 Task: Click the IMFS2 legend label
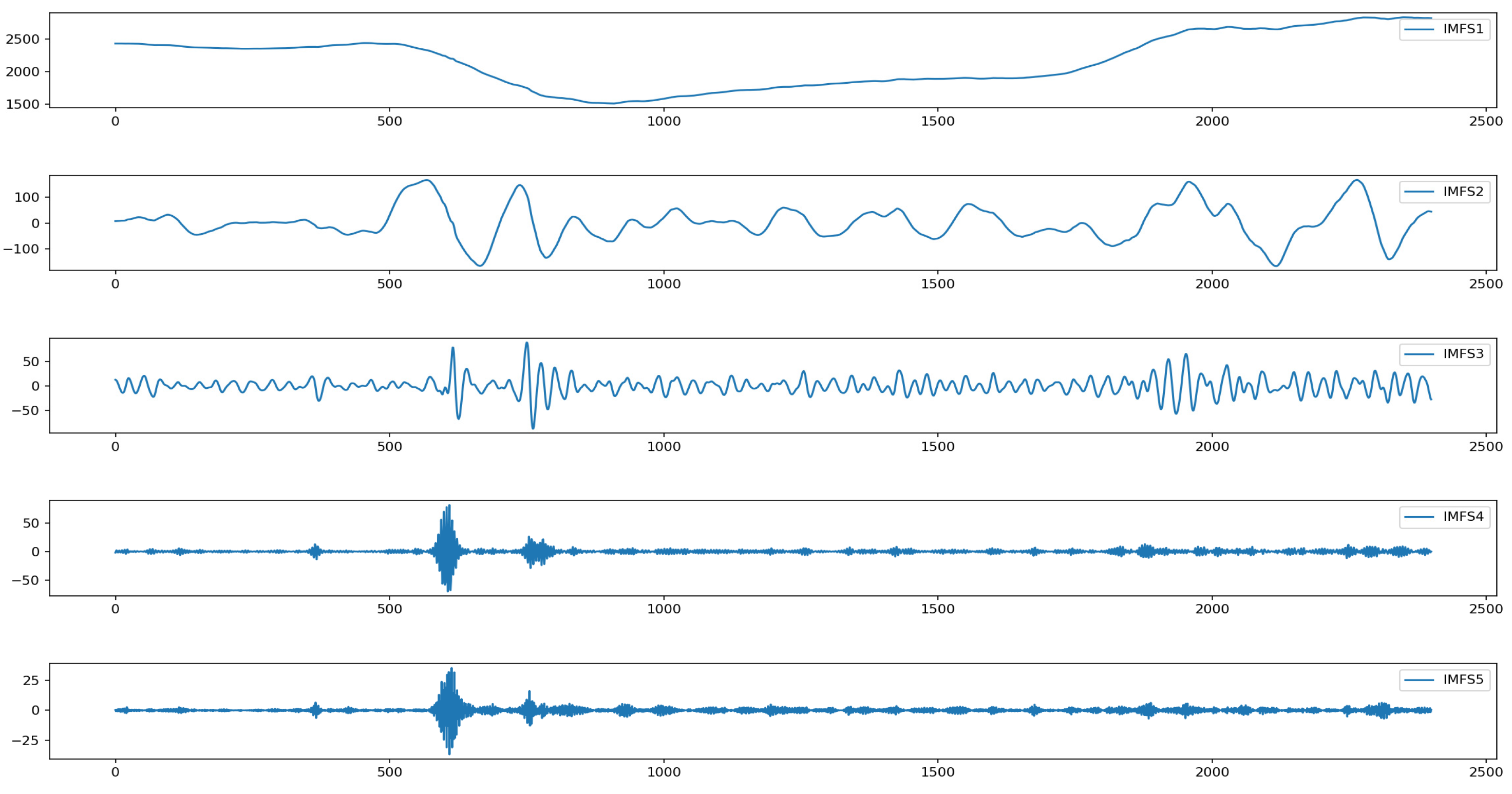pos(1463,192)
